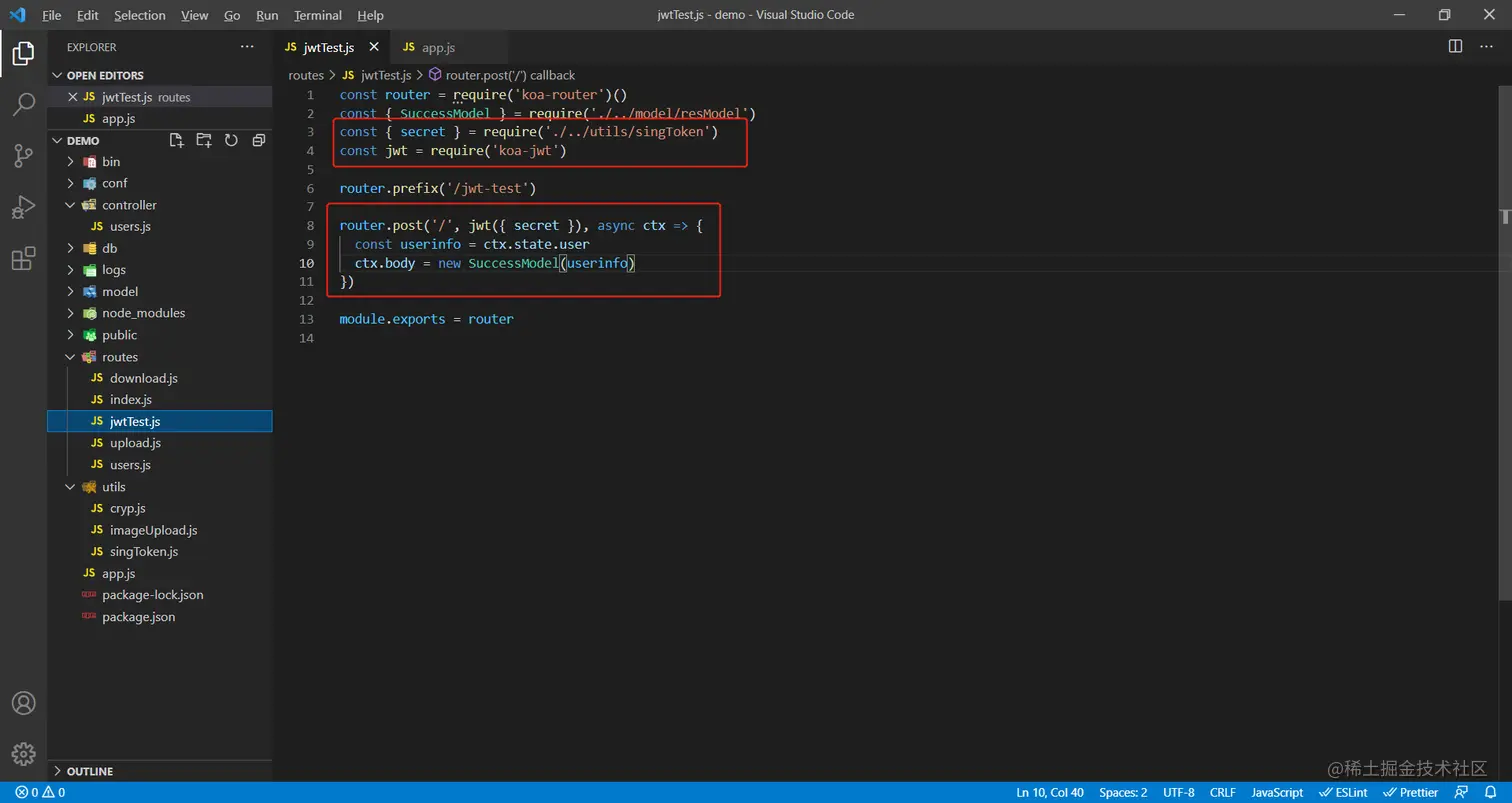Open users.js under controller folder
Image resolution: width=1512 pixels, height=803 pixels.
tap(160, 226)
